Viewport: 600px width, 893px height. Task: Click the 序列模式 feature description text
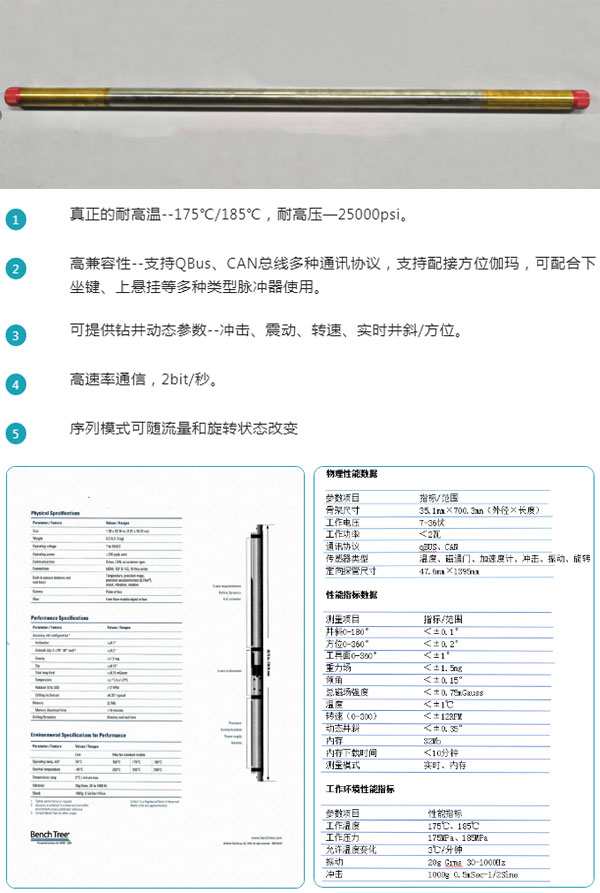coord(183,428)
